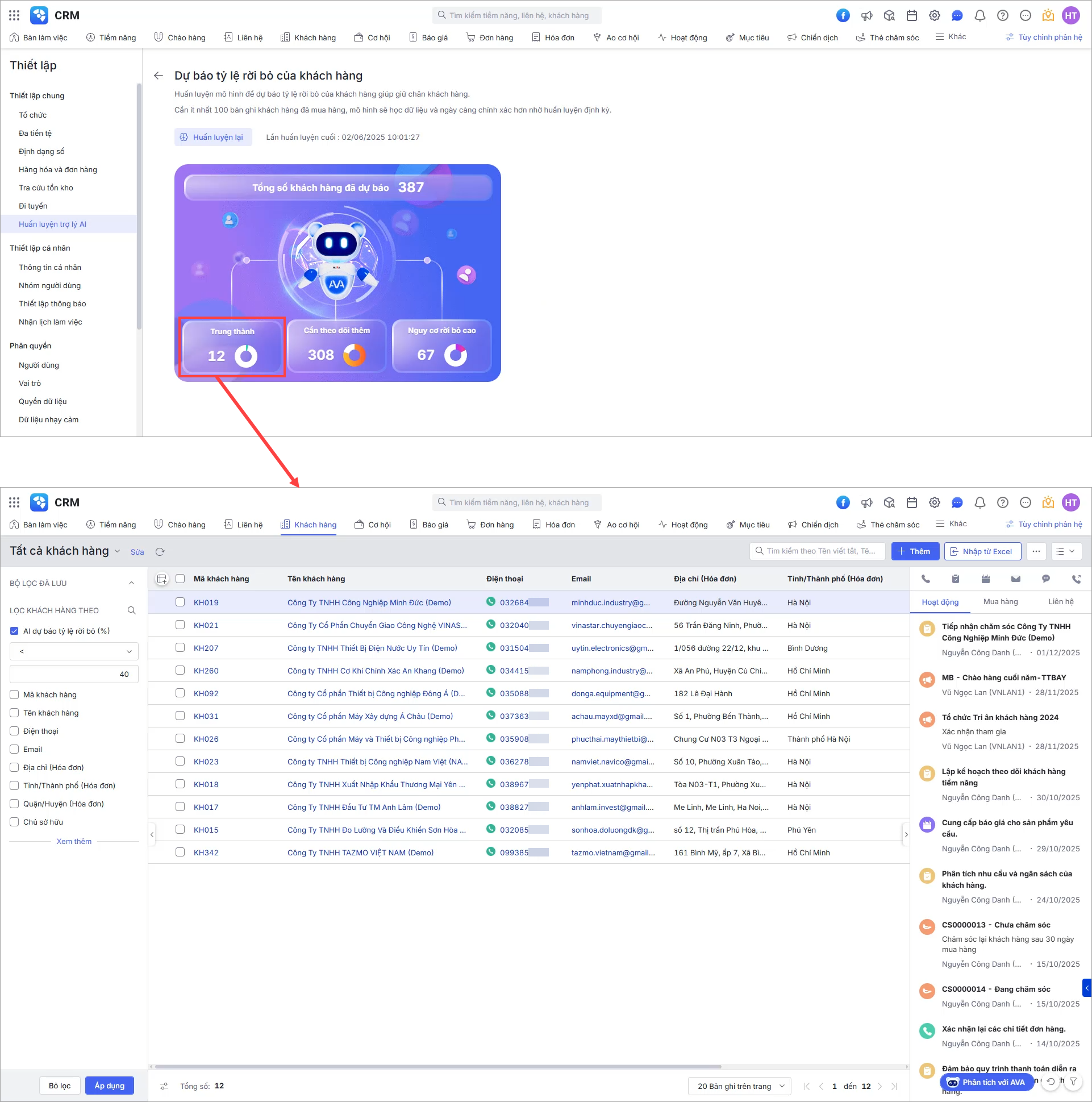Open the Cần theo dõi thêm 308 card

337,347
